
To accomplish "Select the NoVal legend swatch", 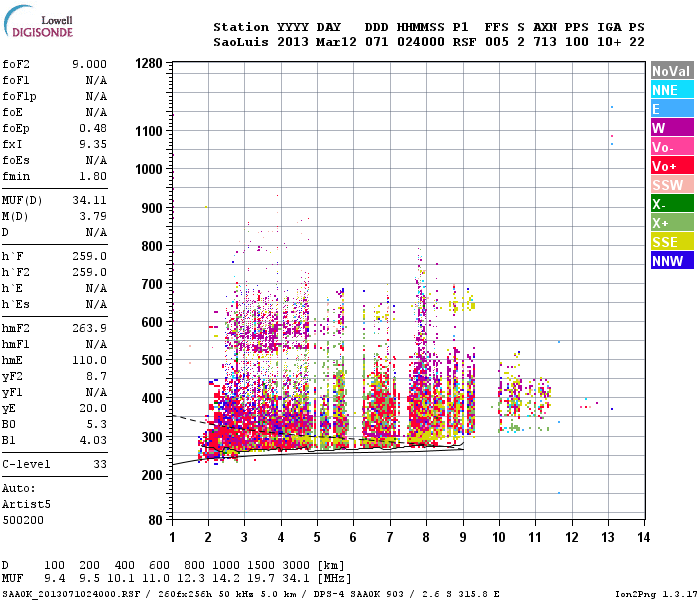I will [672, 71].
